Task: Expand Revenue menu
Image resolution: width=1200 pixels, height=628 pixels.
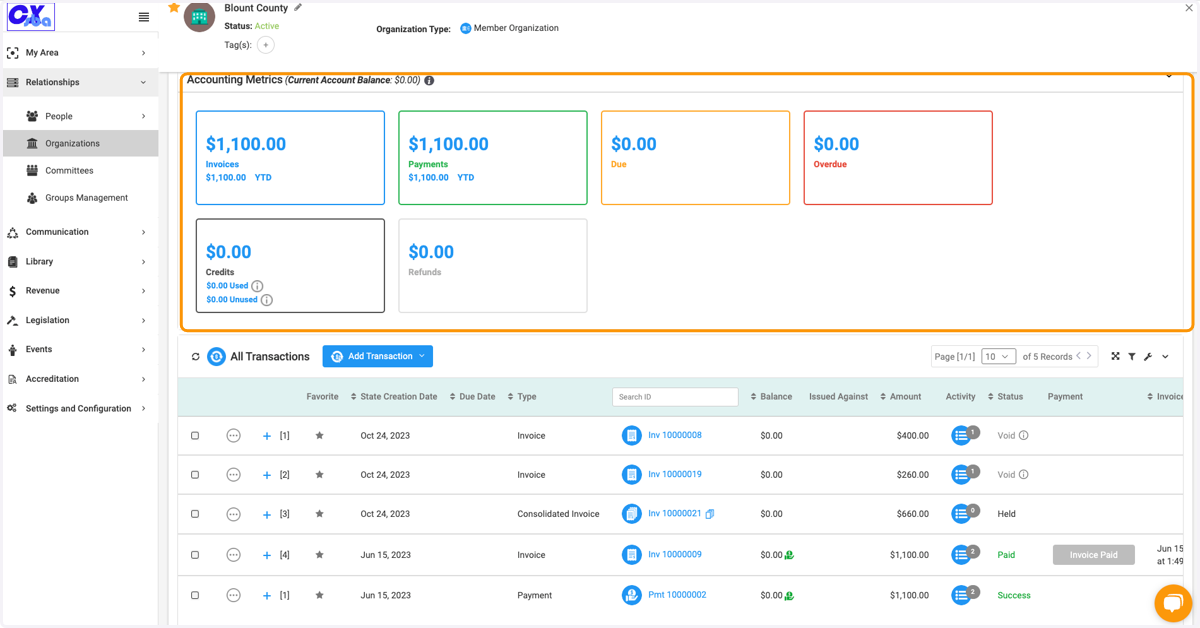Action: pos(79,291)
